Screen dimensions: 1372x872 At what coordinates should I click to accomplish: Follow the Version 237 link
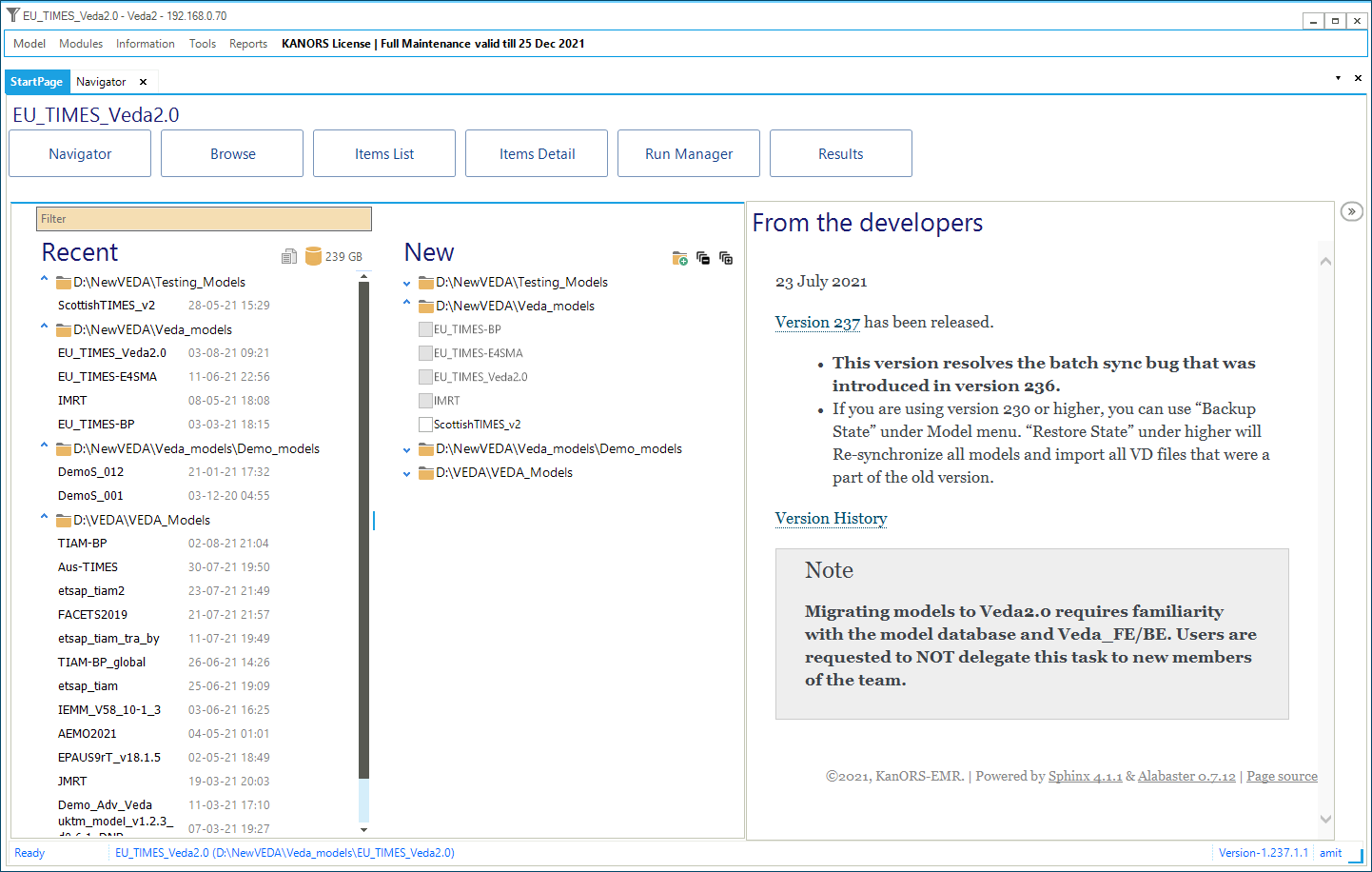[x=817, y=323]
